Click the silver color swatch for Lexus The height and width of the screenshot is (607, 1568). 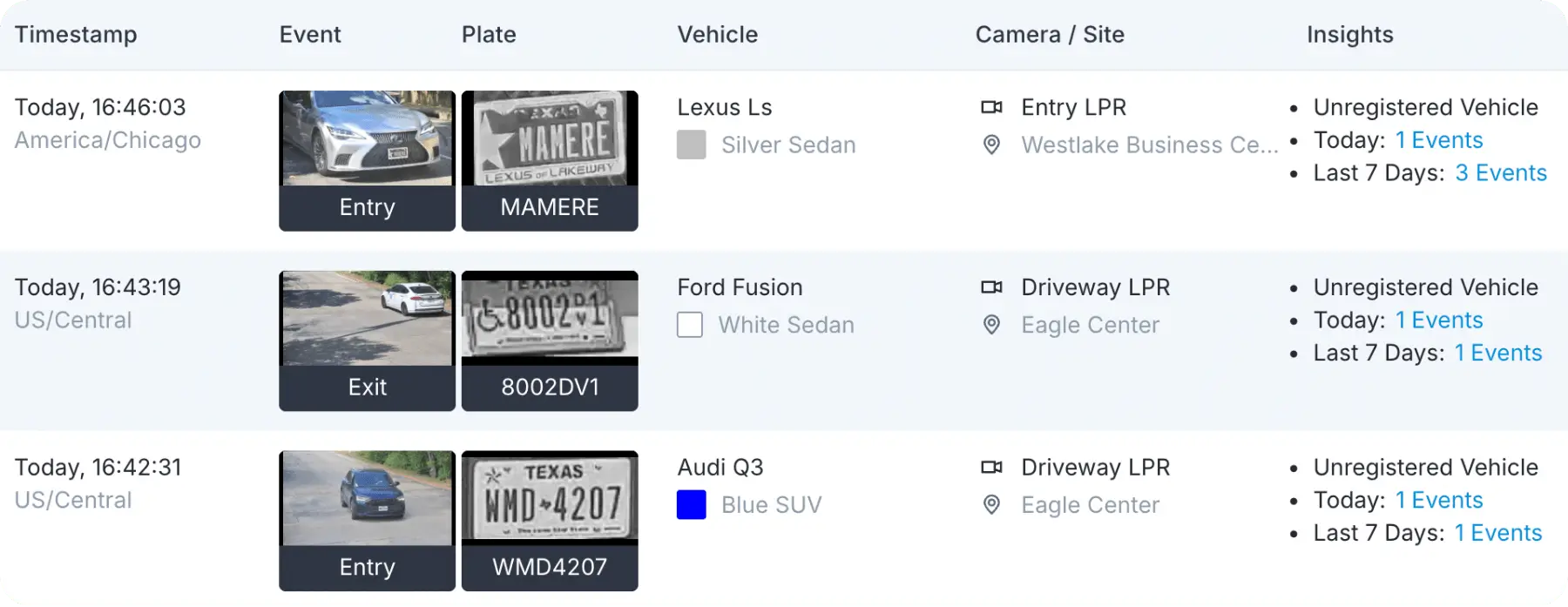coord(692,145)
